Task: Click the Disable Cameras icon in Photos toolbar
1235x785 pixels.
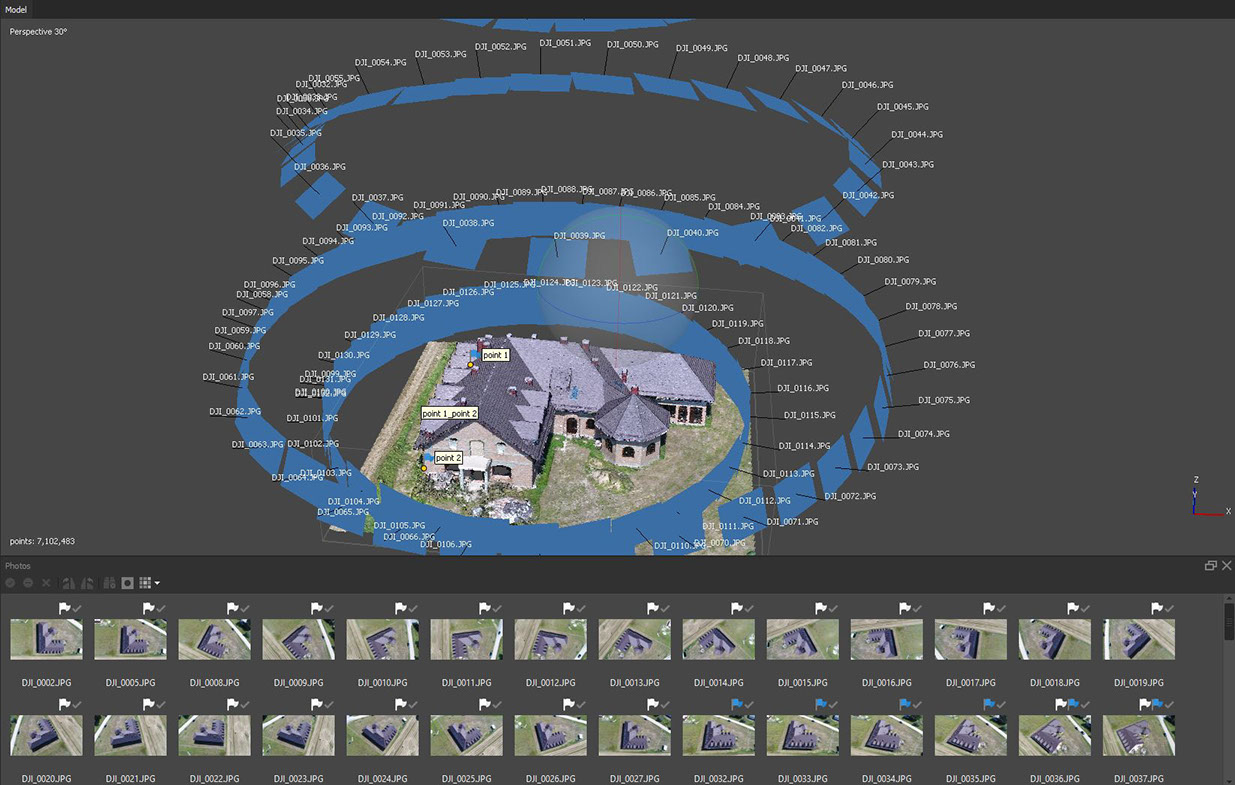Action: [28, 583]
